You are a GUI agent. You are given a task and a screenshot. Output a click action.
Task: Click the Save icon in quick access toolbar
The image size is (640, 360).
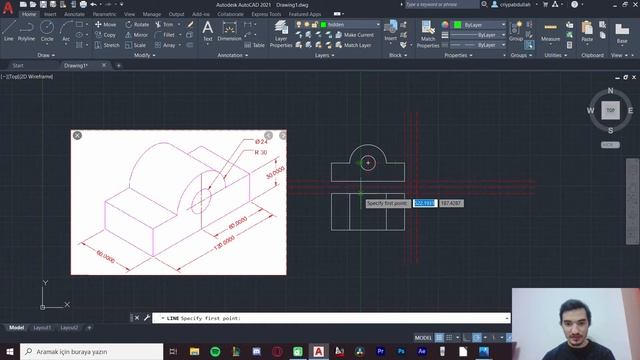[43, 4]
